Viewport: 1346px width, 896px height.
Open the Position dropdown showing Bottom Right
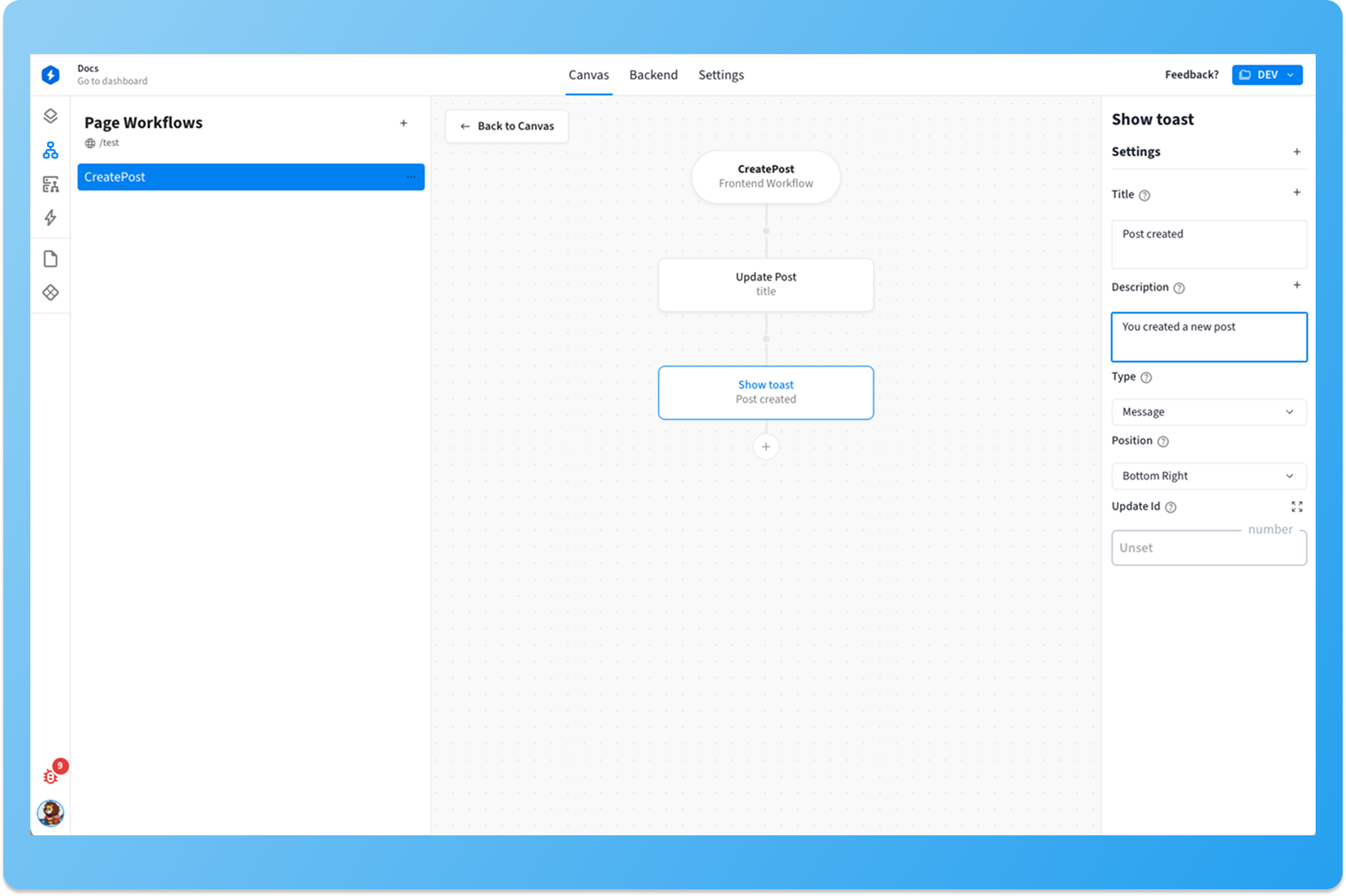(1208, 476)
